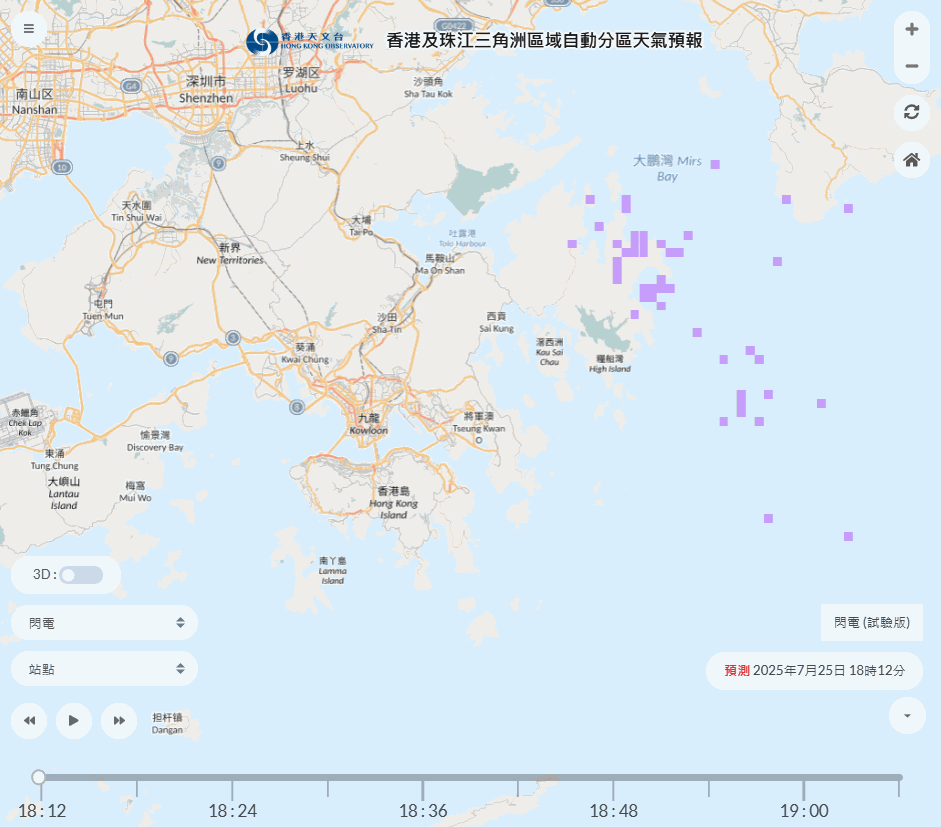Reset map to home view
Image resolution: width=941 pixels, height=827 pixels.
(911, 159)
